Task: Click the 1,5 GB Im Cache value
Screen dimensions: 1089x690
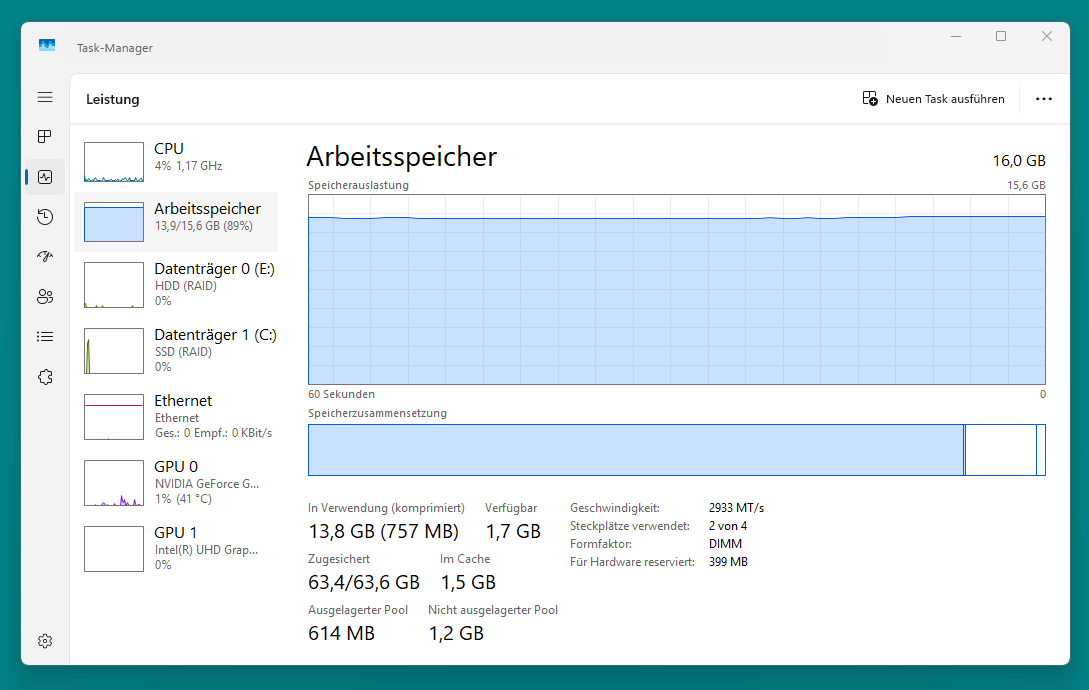Action: point(468,582)
